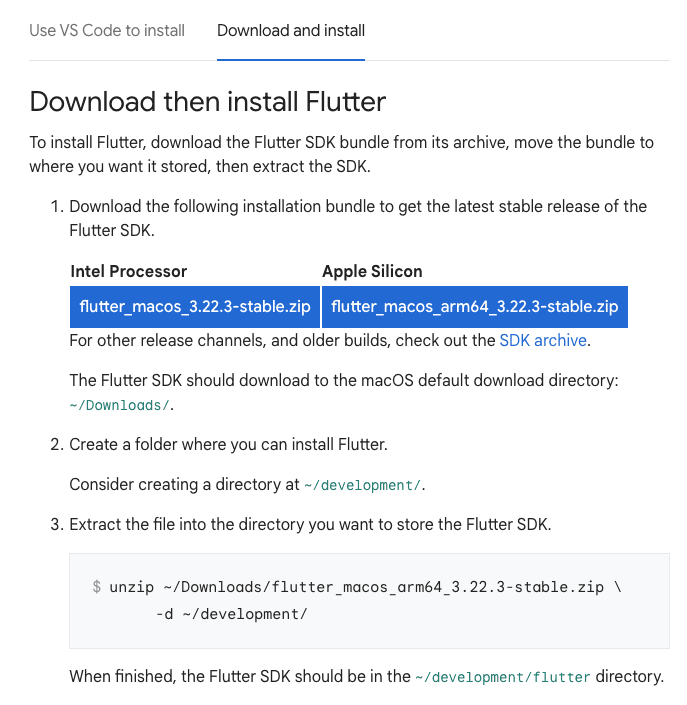Image resolution: width=687 pixels, height=705 pixels.
Task: Click the ~/Downloads/ inline code path
Action: [x=120, y=405]
